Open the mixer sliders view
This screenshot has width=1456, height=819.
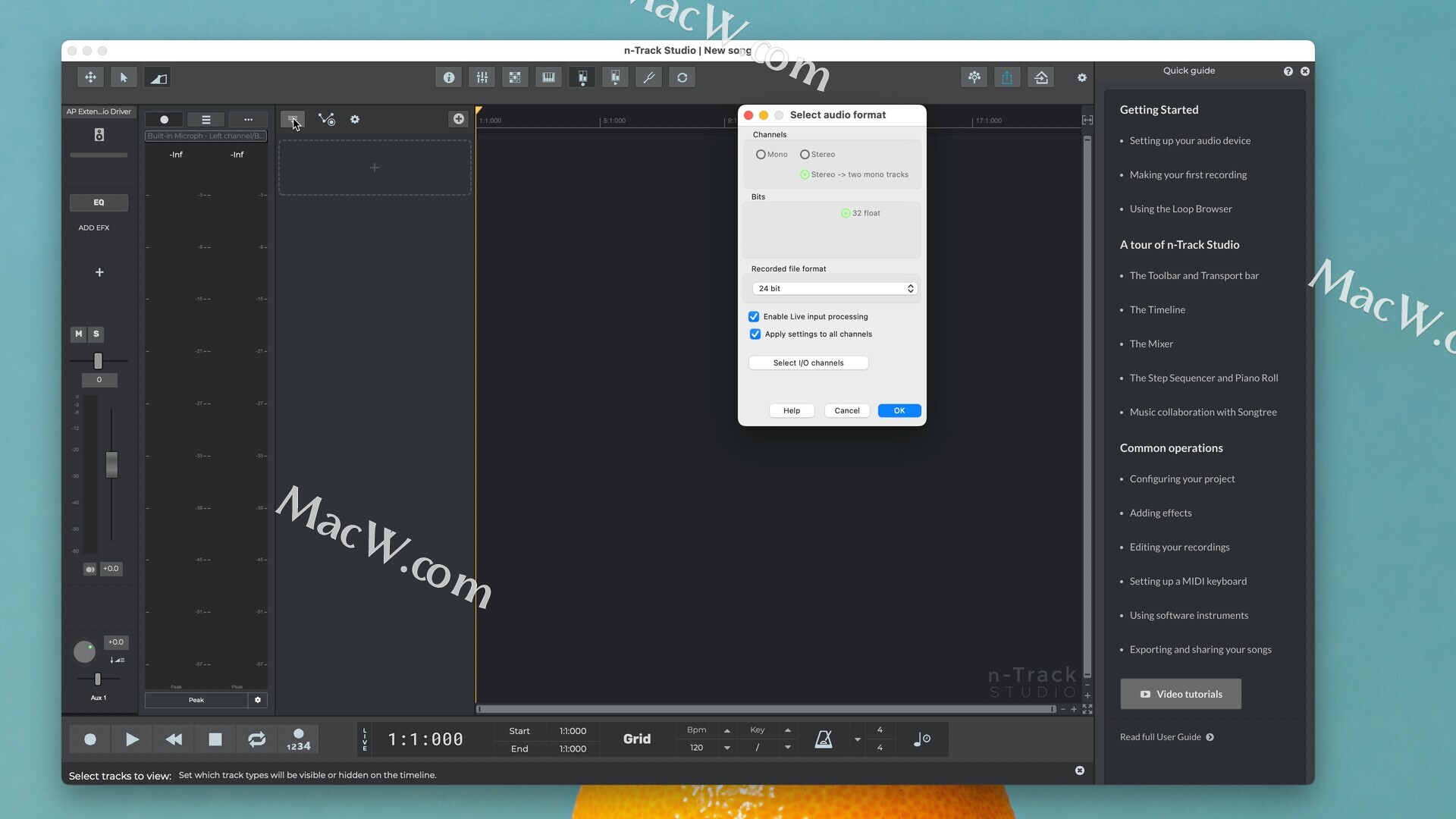click(482, 77)
